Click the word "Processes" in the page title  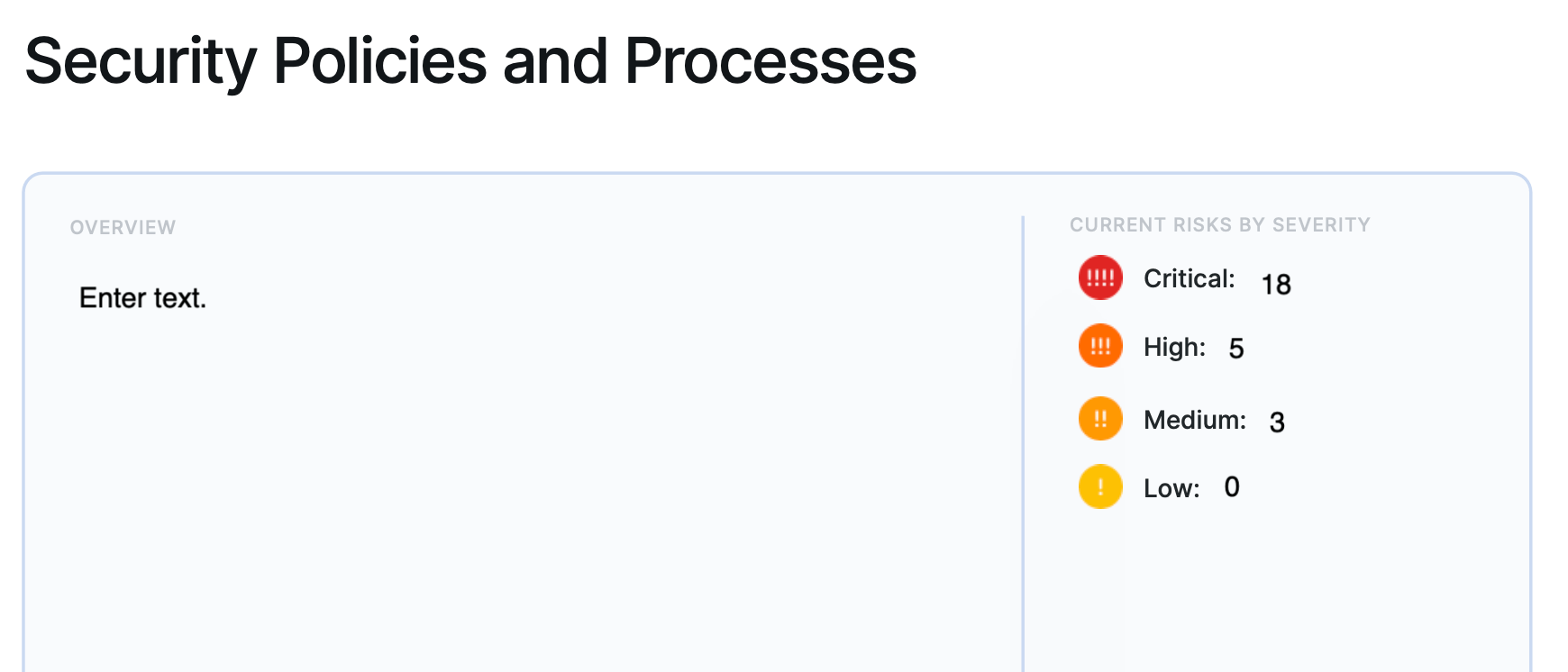point(770,61)
